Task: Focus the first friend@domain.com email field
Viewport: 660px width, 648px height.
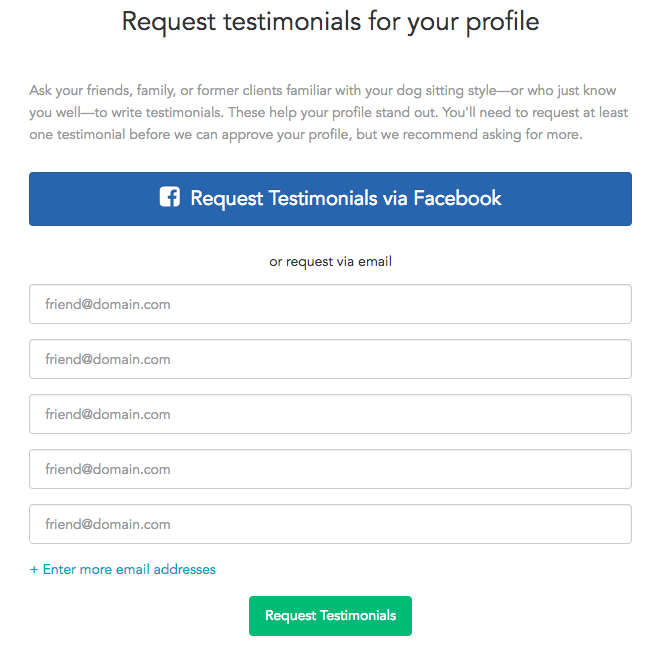Action: [x=330, y=304]
